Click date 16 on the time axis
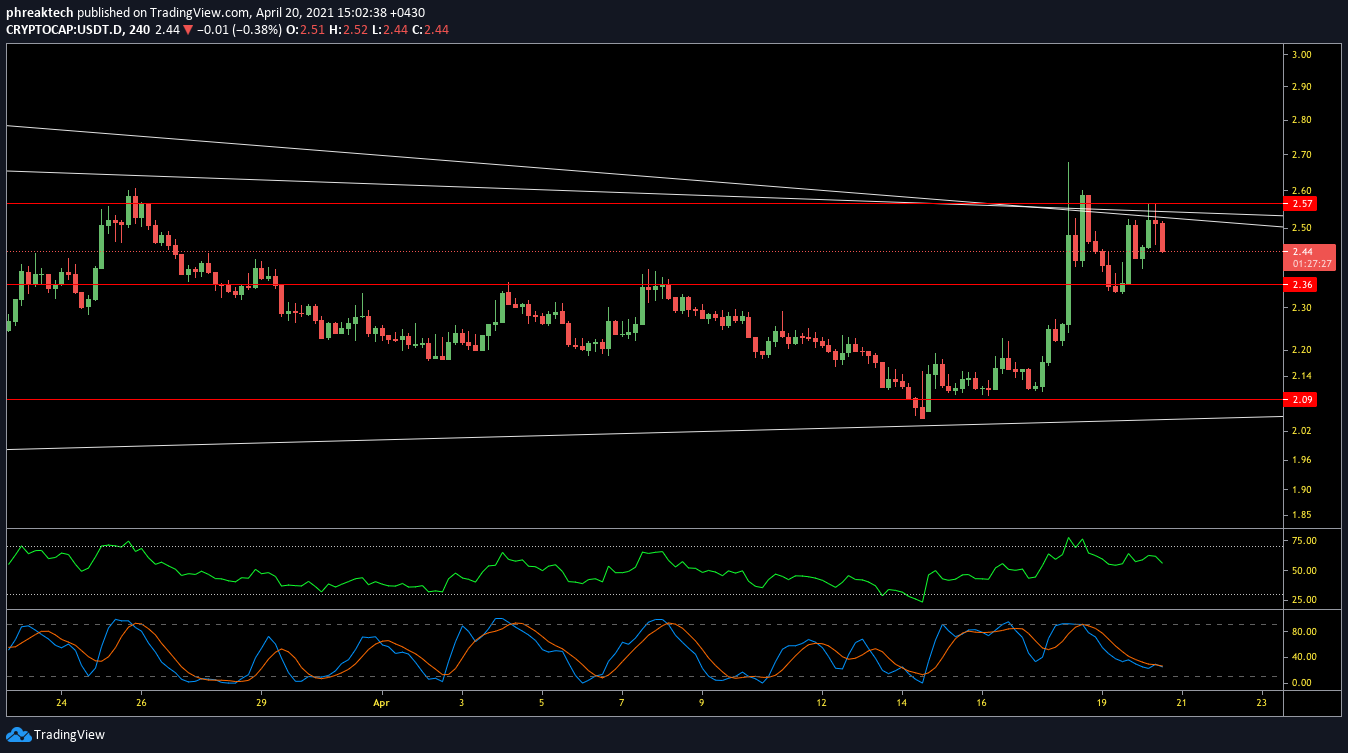This screenshot has height=753, width=1348. (982, 703)
